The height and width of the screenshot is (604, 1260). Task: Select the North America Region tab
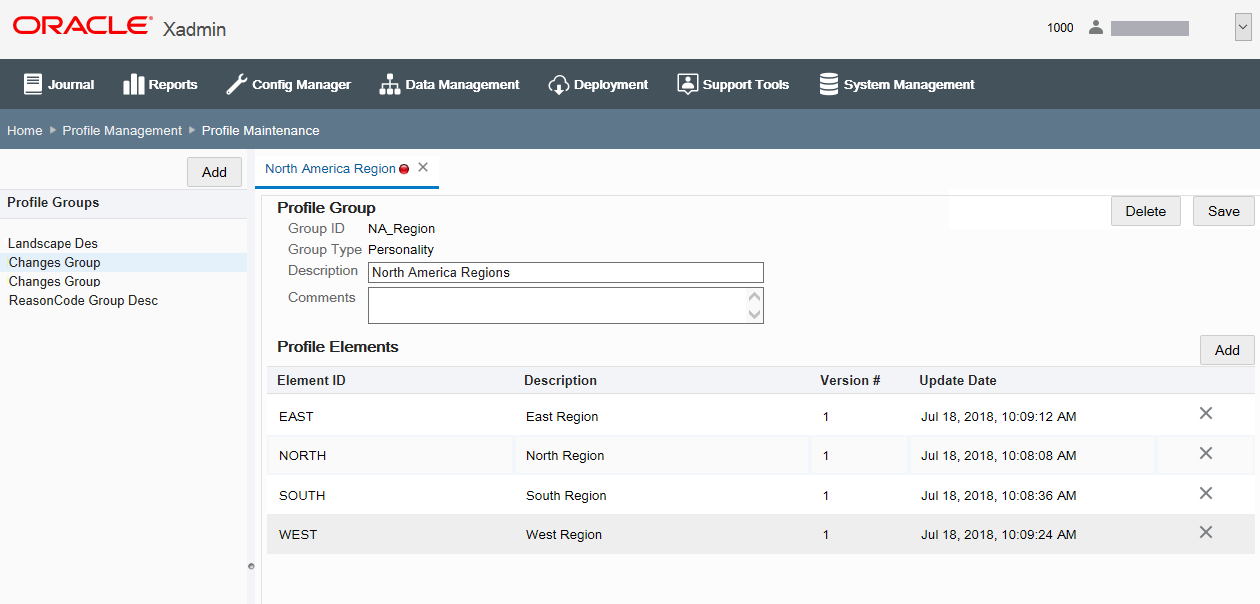330,168
